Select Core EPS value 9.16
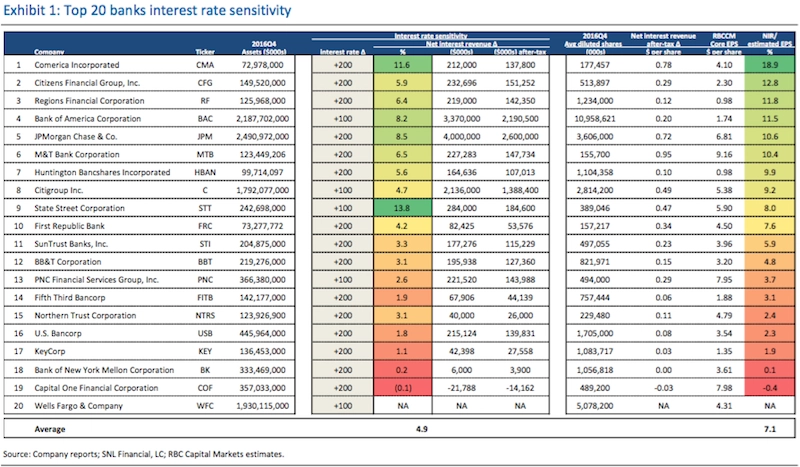800x467 pixels. 724,154
